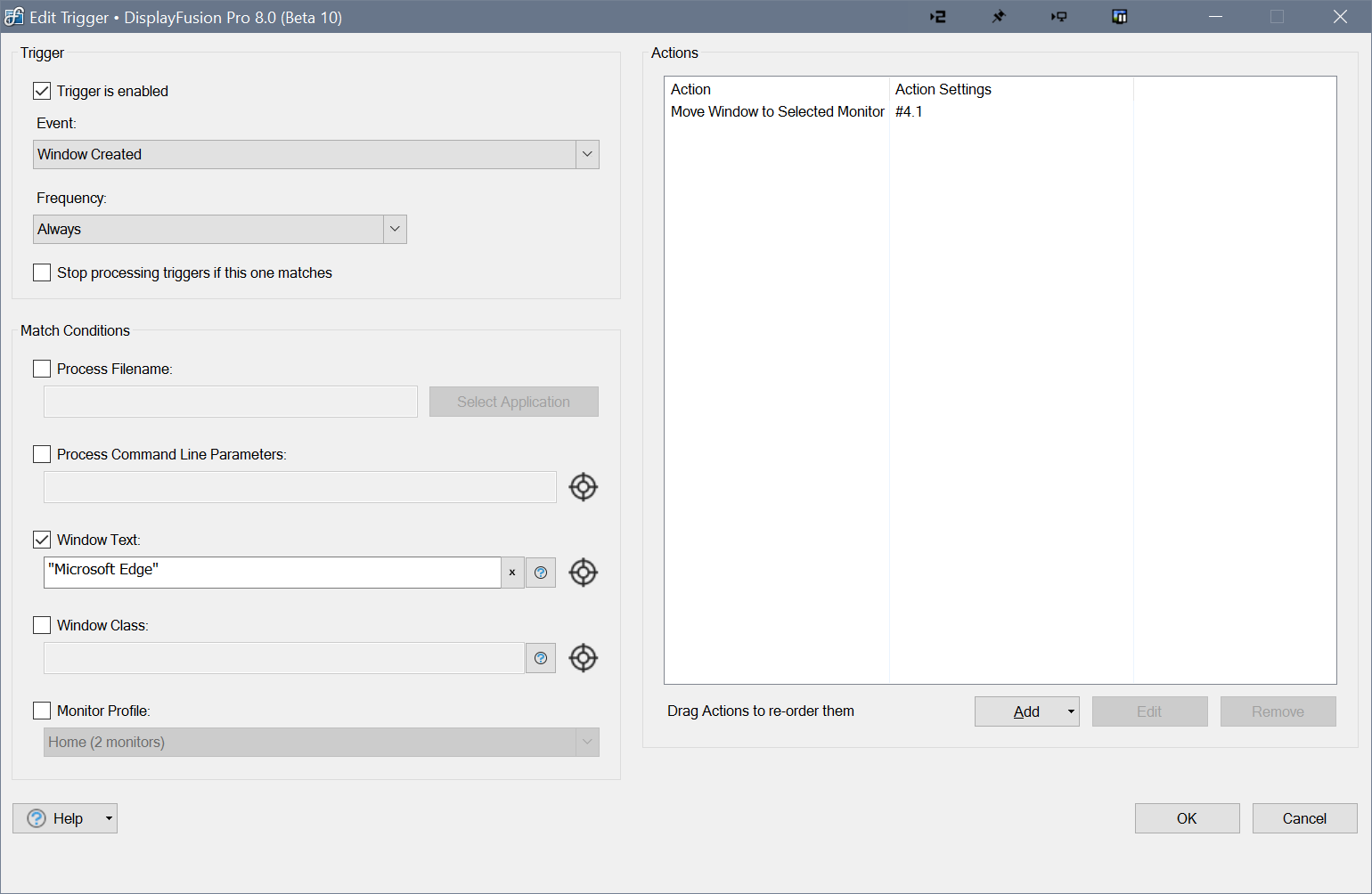This screenshot has height=894, width=1372.
Task: Tick the Monitor Profile checkbox
Action: [42, 711]
